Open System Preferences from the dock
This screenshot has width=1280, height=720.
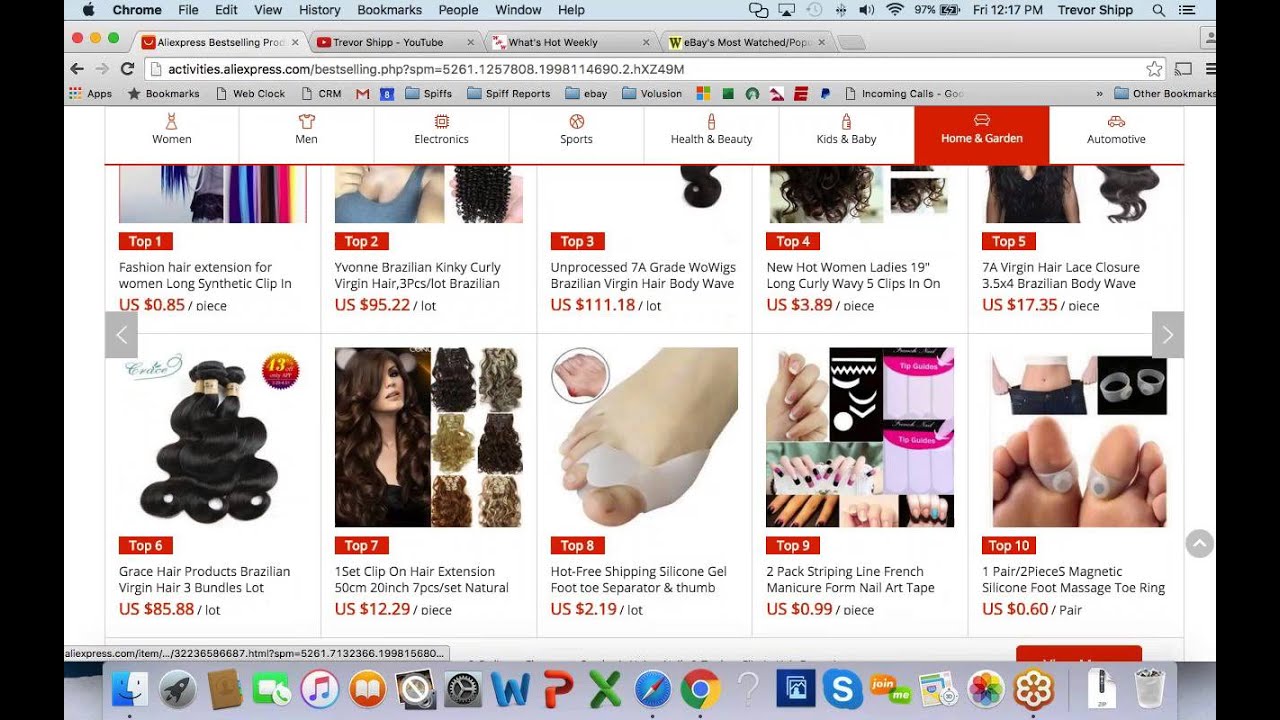pyautogui.click(x=463, y=689)
